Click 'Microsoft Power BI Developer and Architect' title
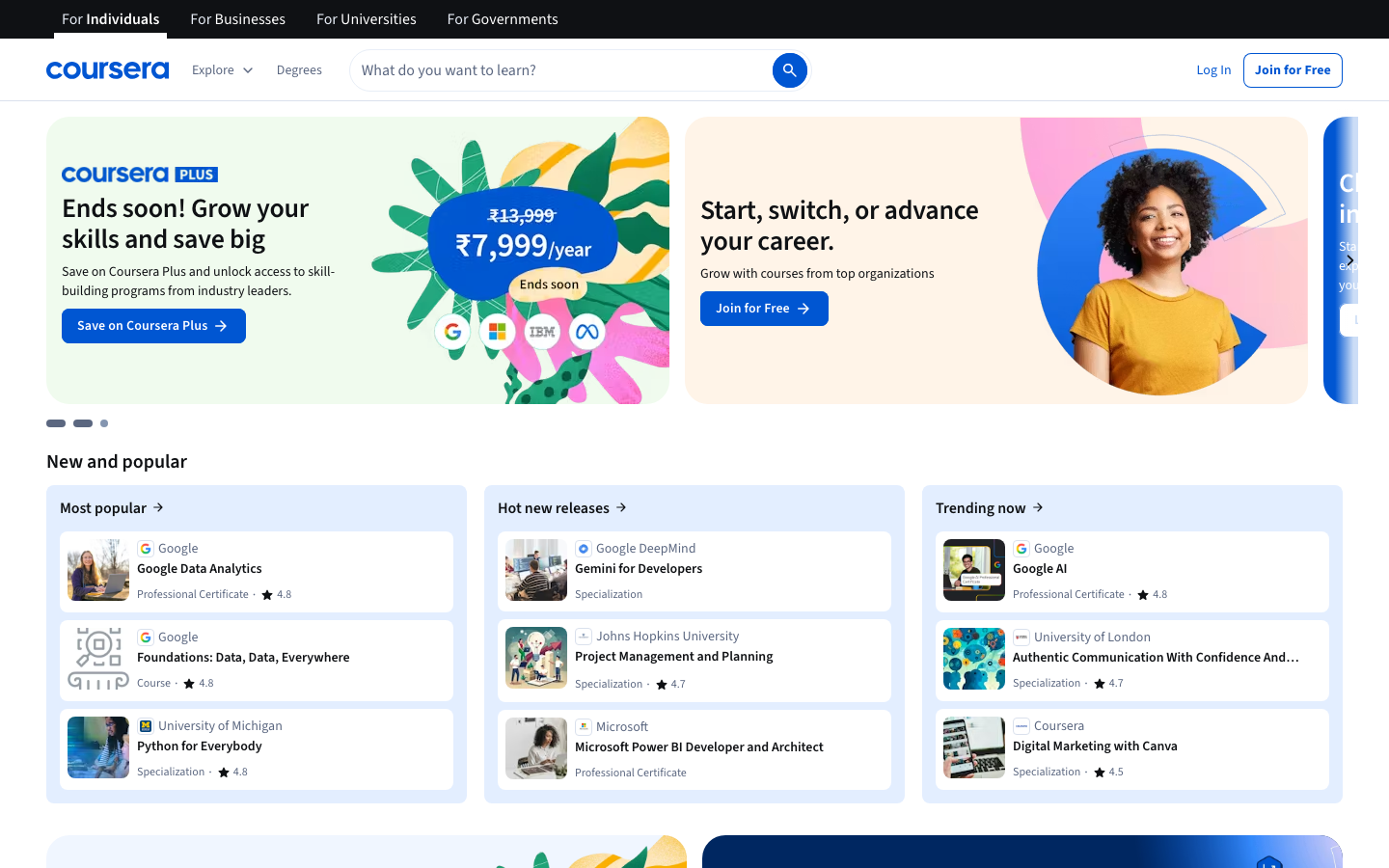Image resolution: width=1389 pixels, height=868 pixels. (x=699, y=747)
